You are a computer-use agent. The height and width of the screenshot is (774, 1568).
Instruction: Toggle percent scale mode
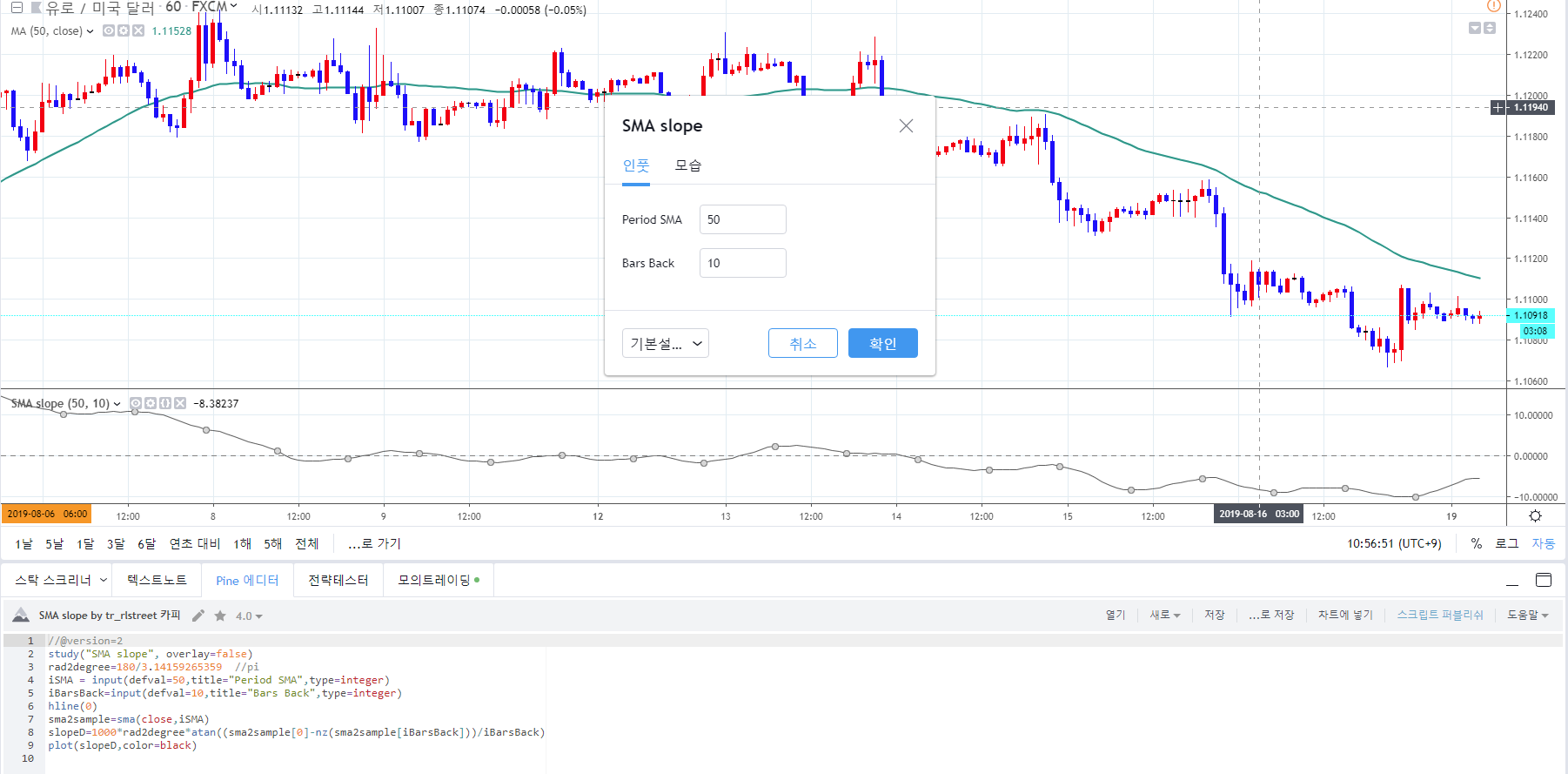pos(1476,543)
